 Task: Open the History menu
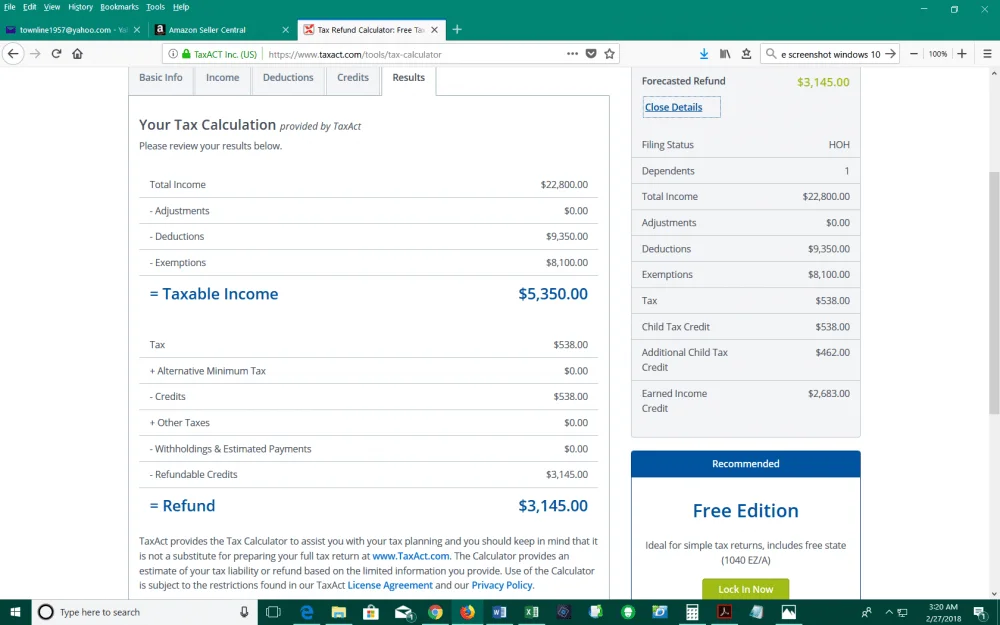pyautogui.click(x=80, y=7)
